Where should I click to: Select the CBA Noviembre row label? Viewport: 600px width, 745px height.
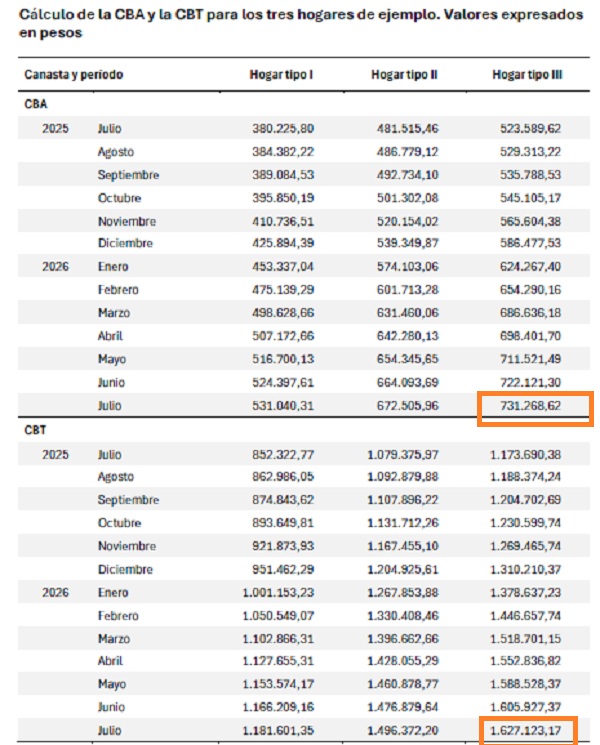[127, 221]
